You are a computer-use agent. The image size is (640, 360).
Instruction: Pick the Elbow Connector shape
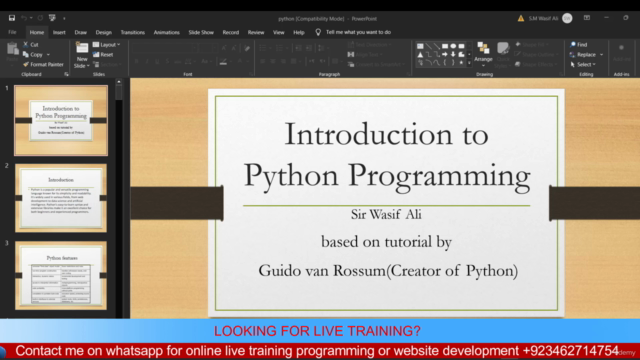tap(429, 54)
